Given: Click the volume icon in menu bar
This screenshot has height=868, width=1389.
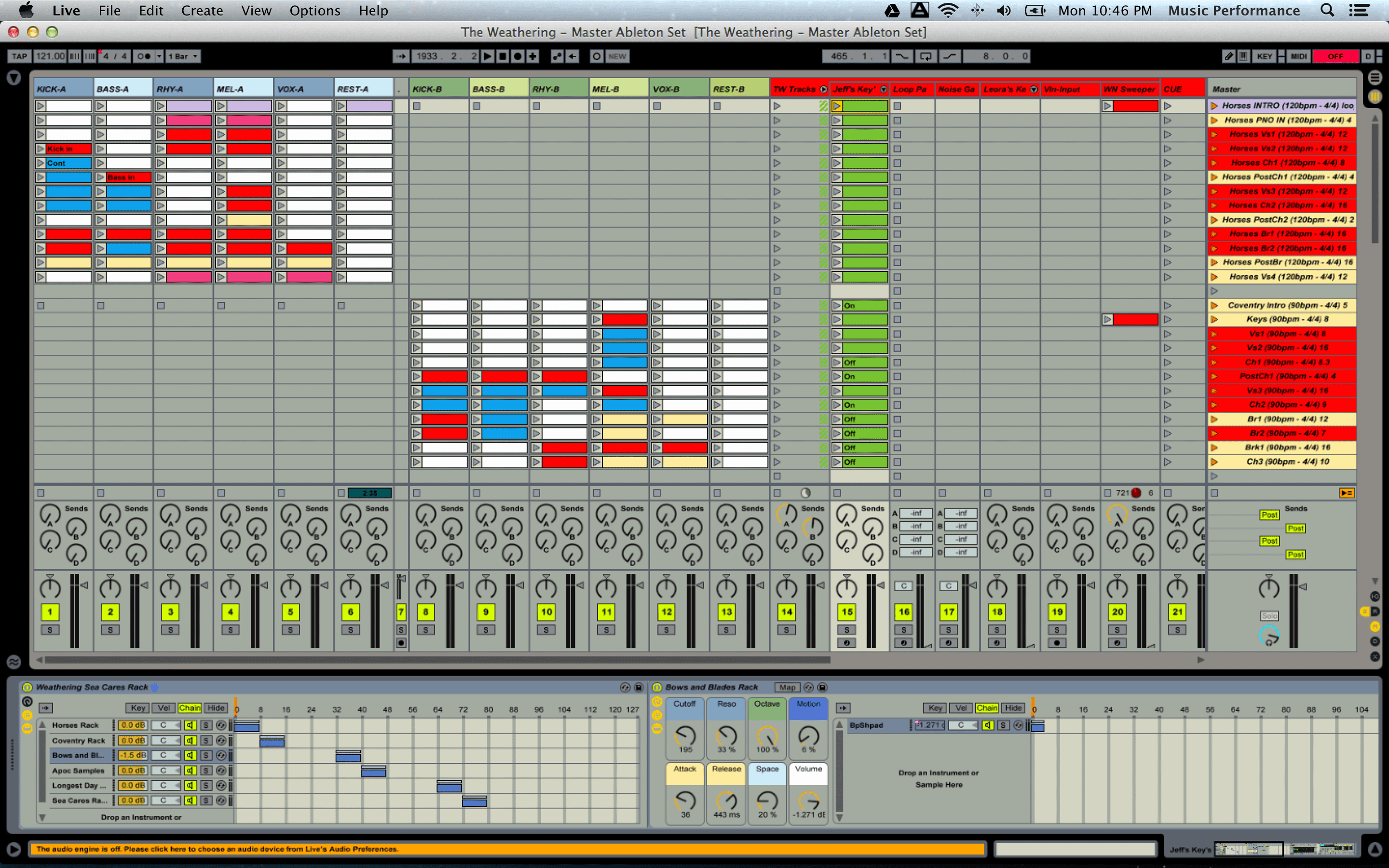Looking at the screenshot, I should 1004,10.
